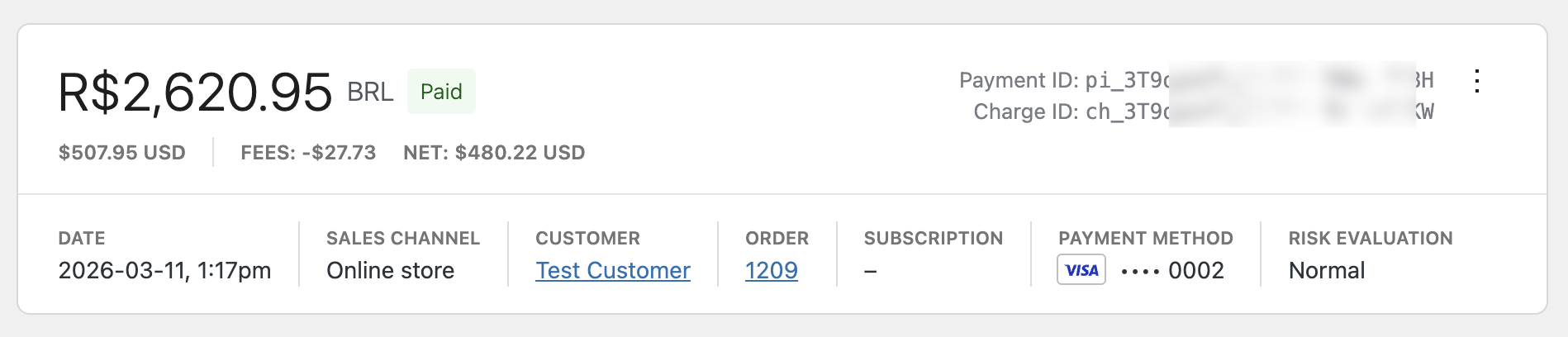Click the card ending 0002
The image size is (1568, 337).
coord(1172,270)
